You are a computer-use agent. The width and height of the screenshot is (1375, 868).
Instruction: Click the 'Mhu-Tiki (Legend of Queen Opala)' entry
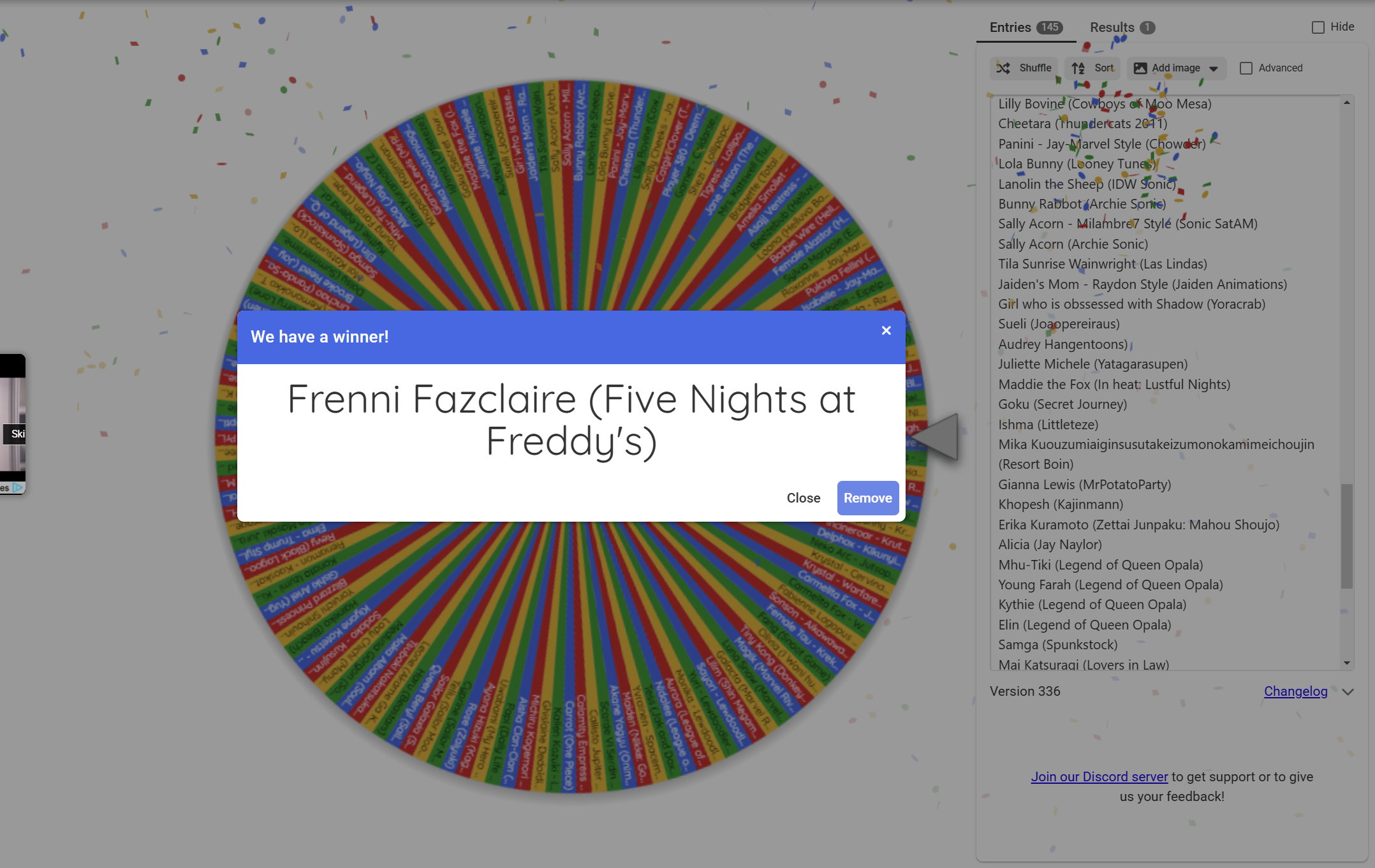point(1101,565)
